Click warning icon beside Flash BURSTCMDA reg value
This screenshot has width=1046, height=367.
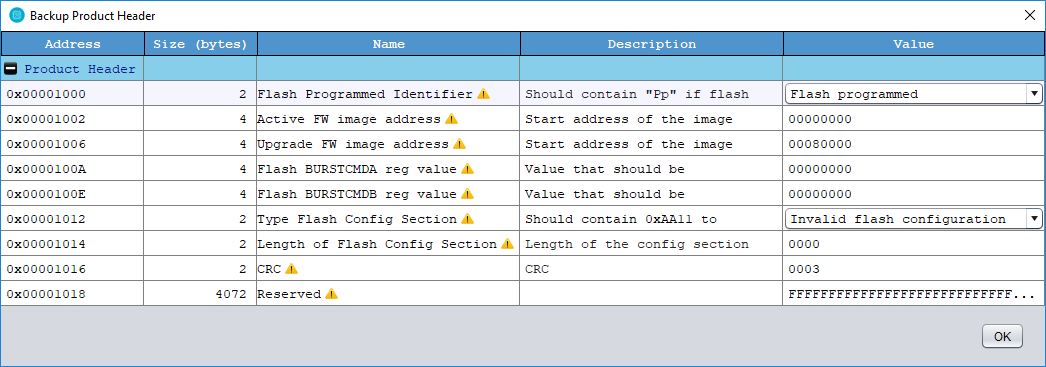[467, 169]
